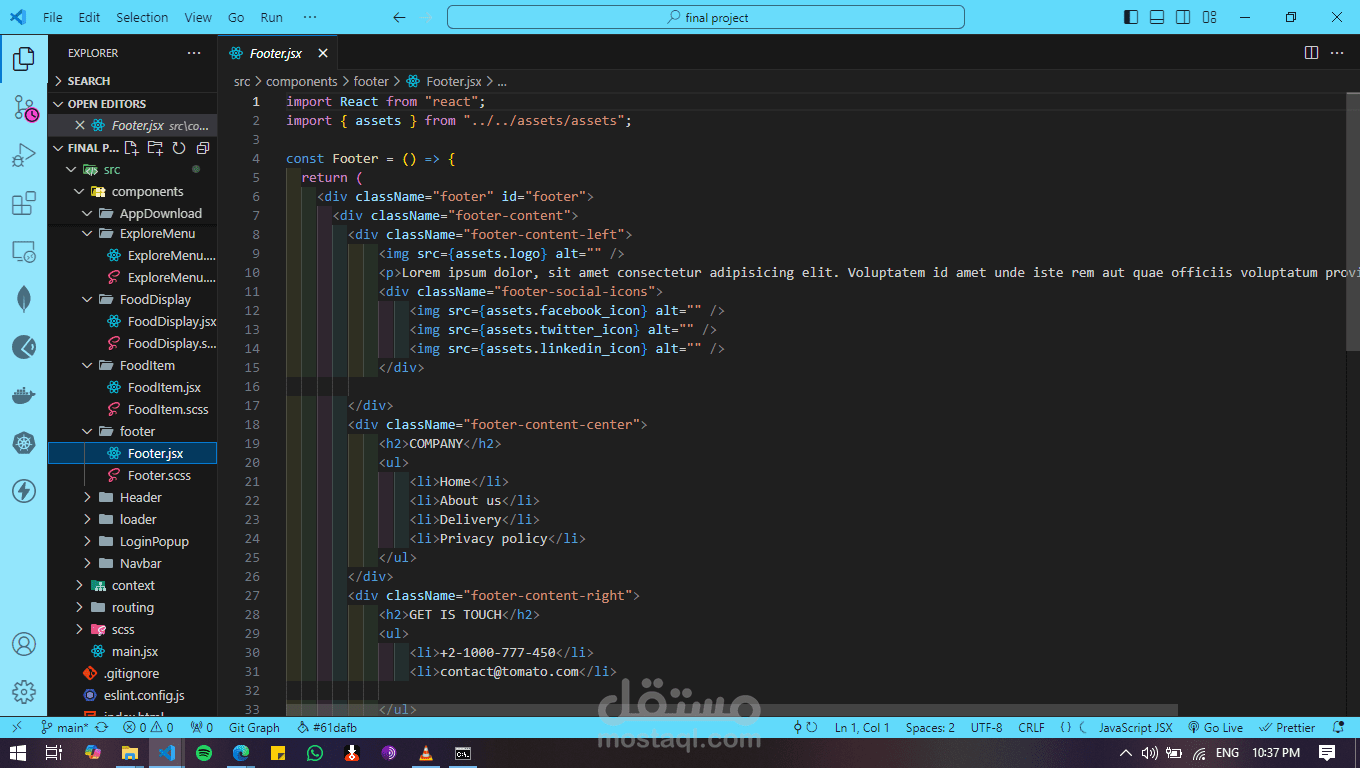Open the Source Control view
The width and height of the screenshot is (1360, 768).
(x=24, y=108)
